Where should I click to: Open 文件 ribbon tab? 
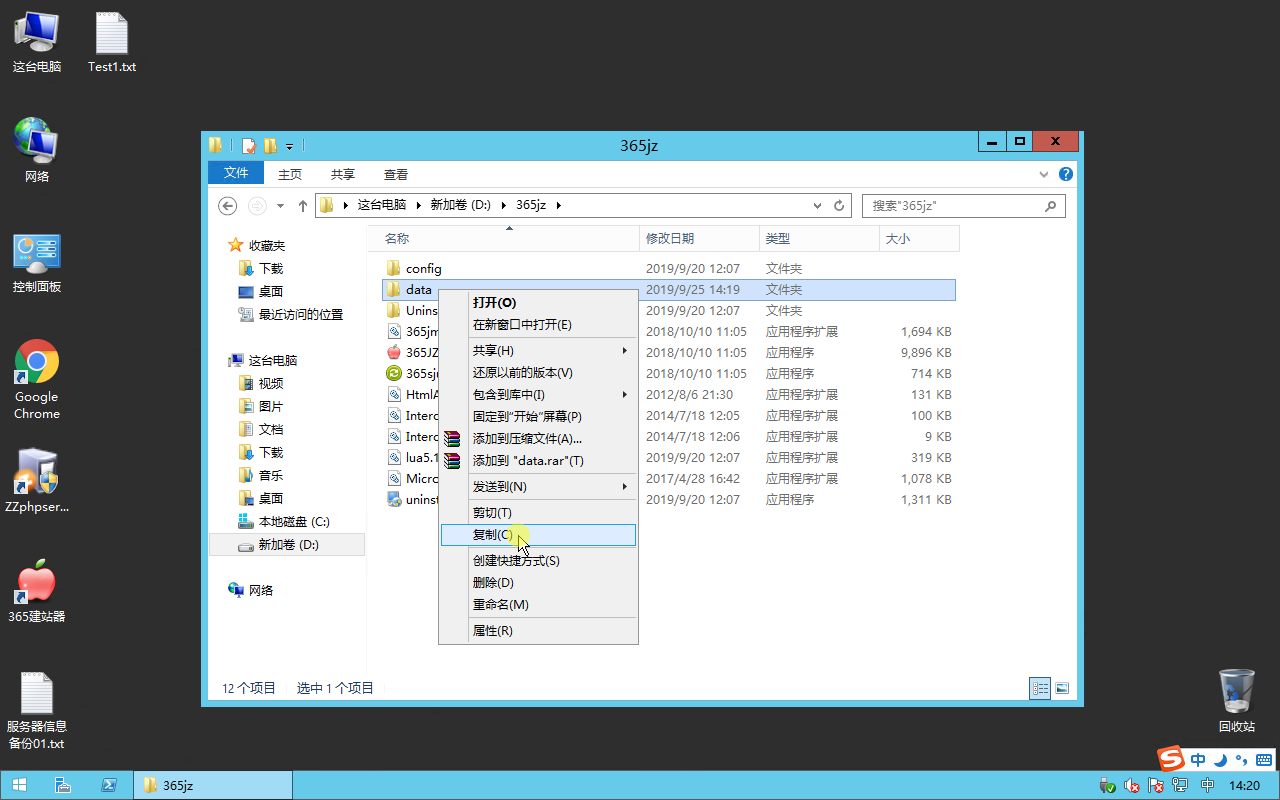236,173
